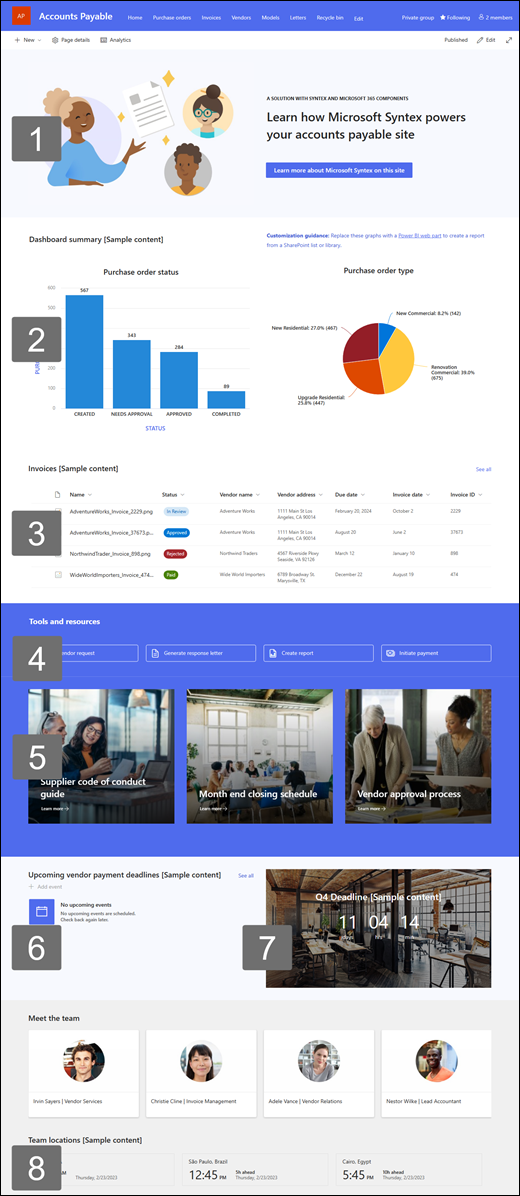Open Letters navigation item
The image size is (520, 1196).
click(x=298, y=17)
